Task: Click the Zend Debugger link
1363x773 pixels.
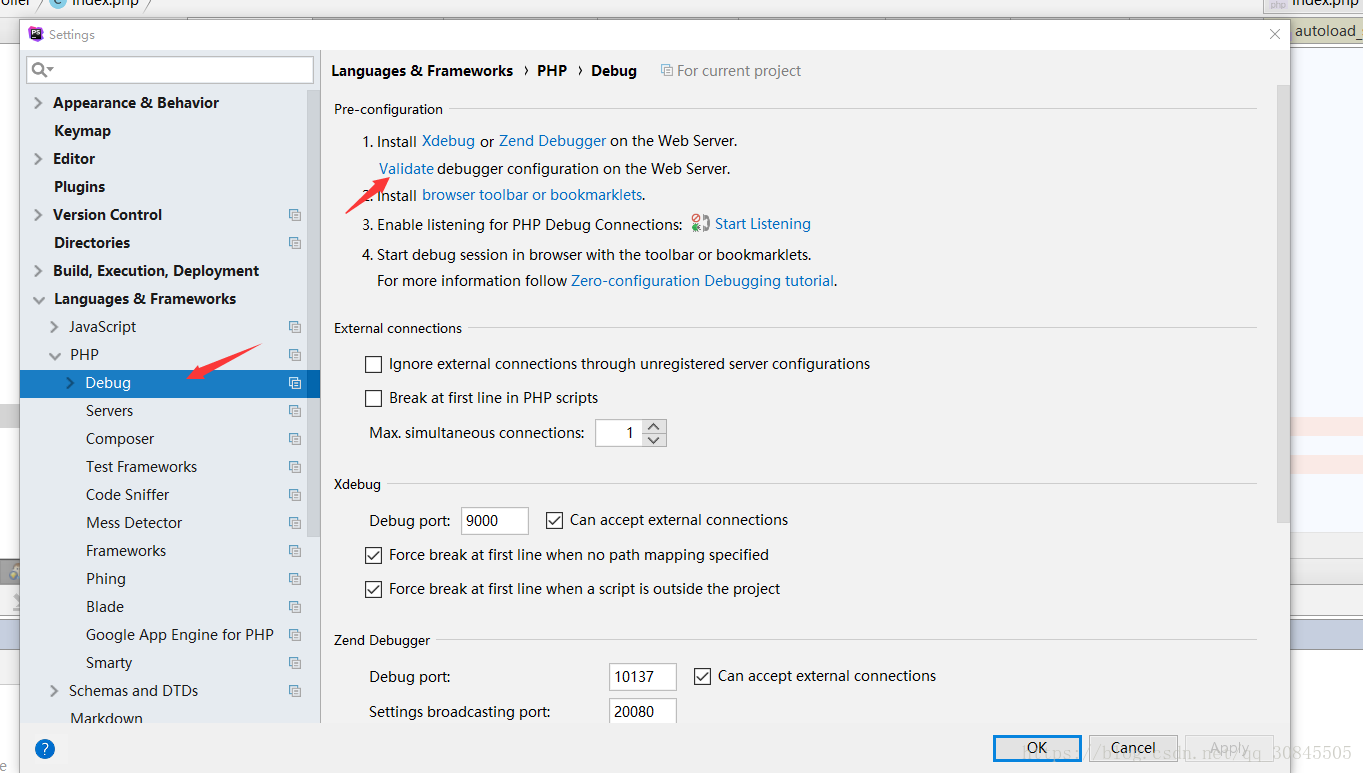Action: point(552,141)
